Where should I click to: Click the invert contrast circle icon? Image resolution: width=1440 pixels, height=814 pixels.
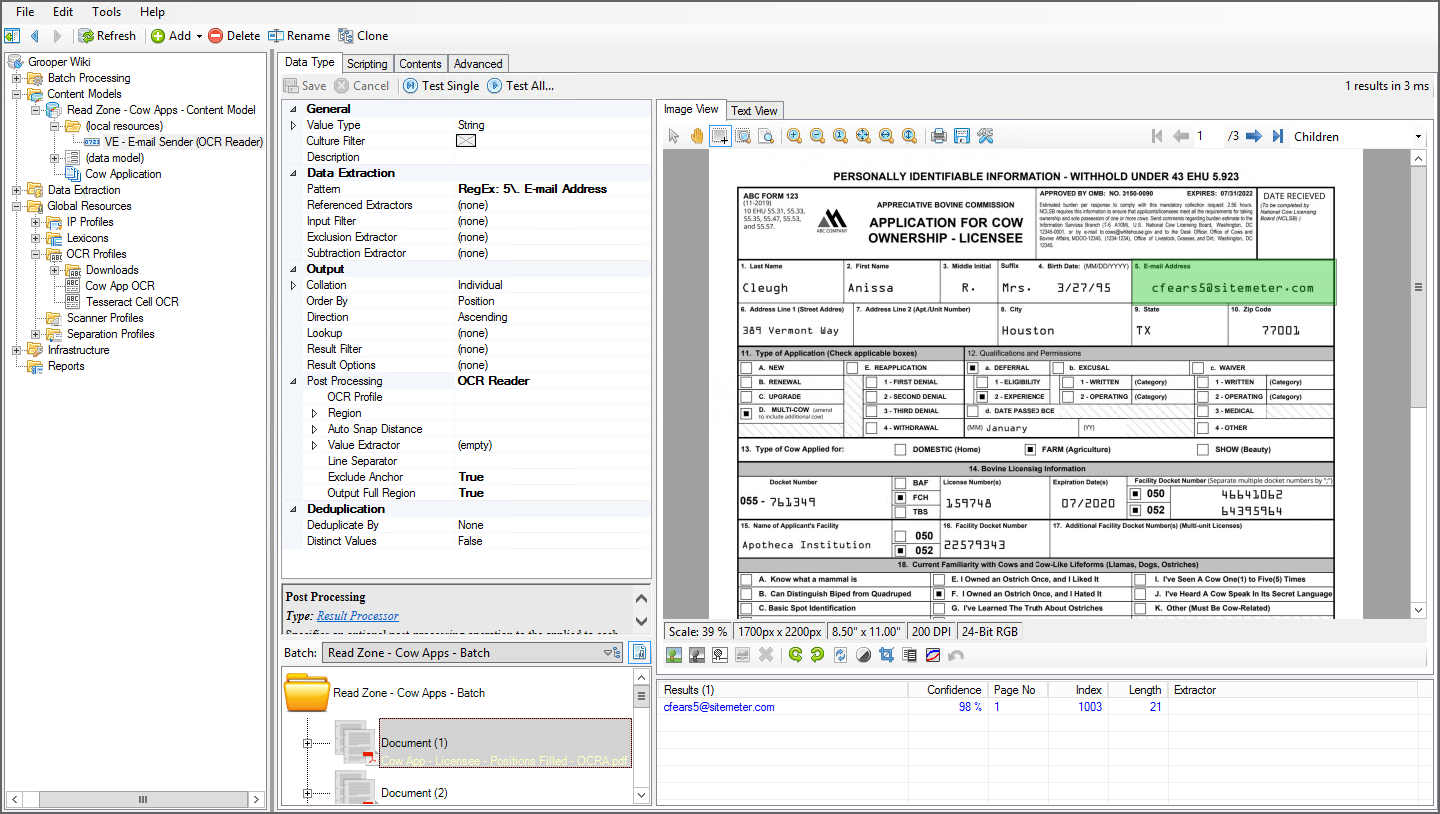point(863,655)
